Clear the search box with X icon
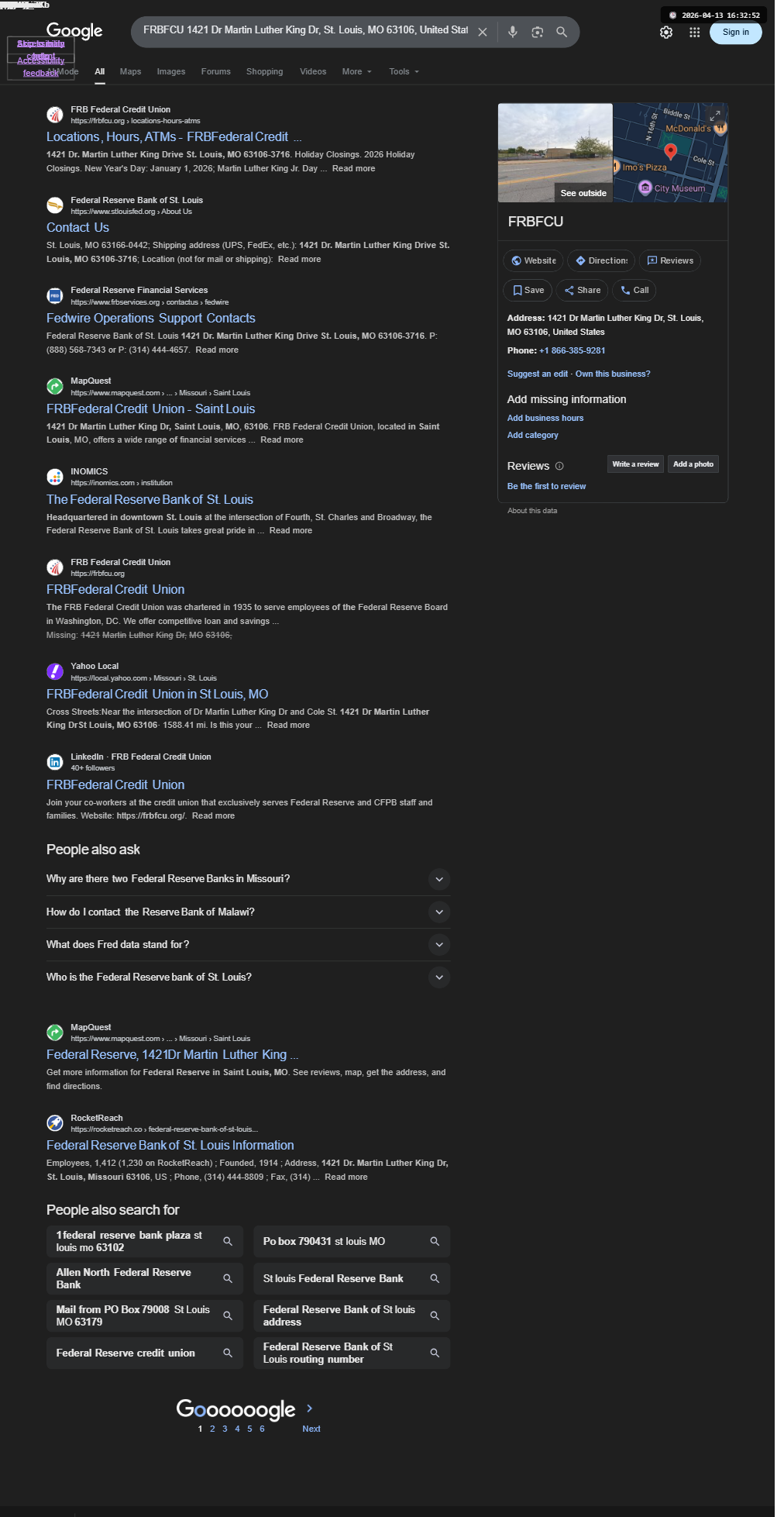 (482, 32)
